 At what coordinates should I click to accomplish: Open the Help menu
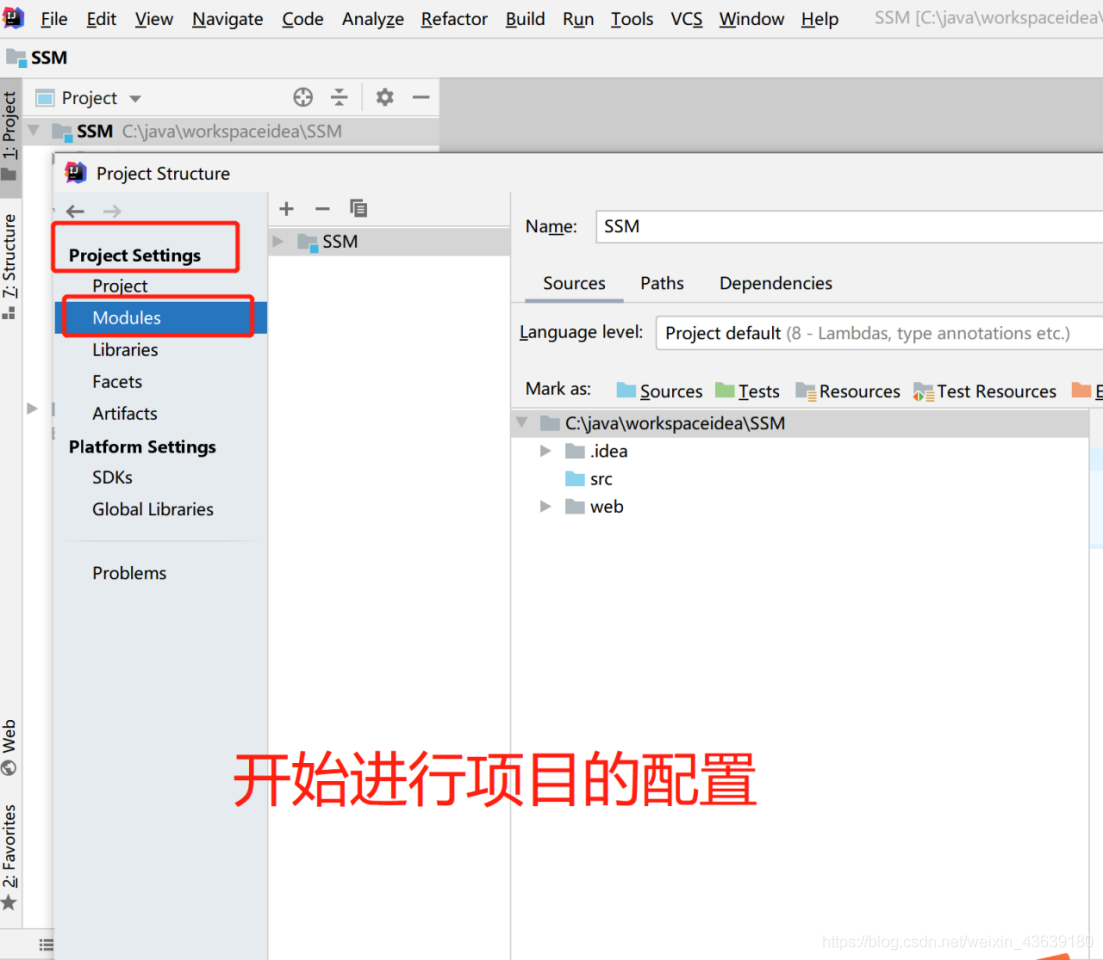[x=820, y=18]
